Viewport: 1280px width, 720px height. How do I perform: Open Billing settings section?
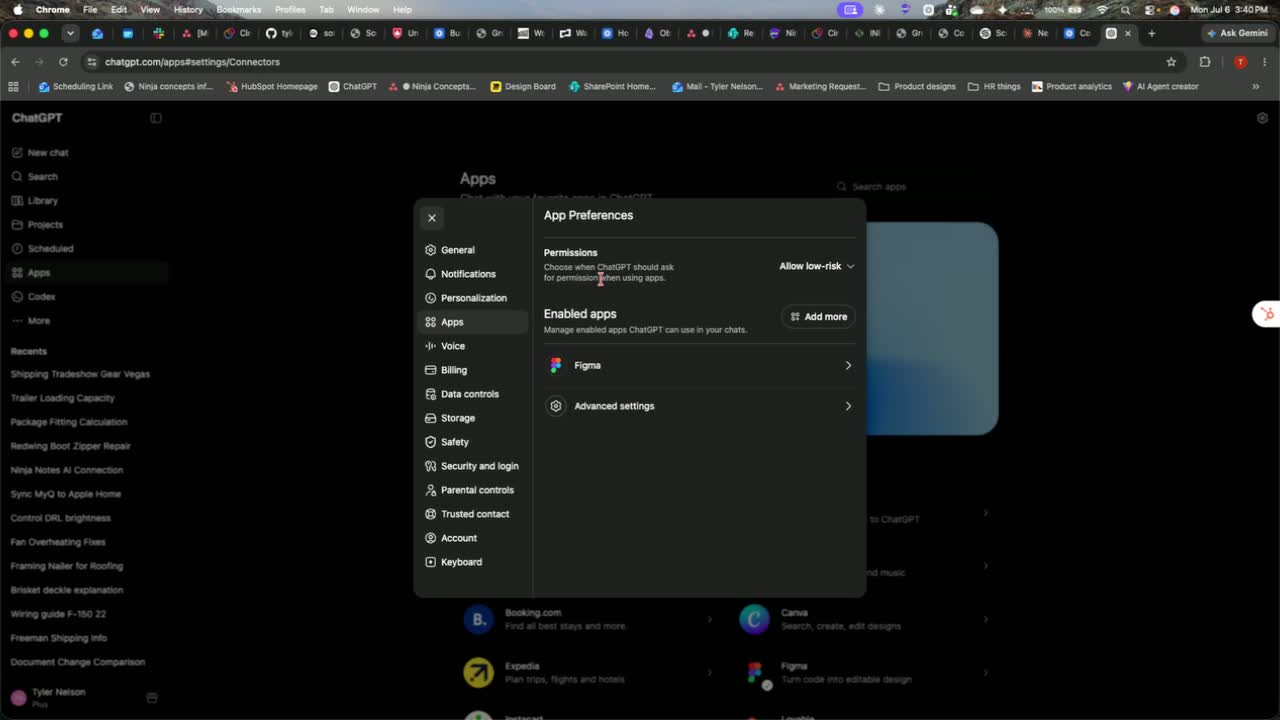tap(472, 370)
